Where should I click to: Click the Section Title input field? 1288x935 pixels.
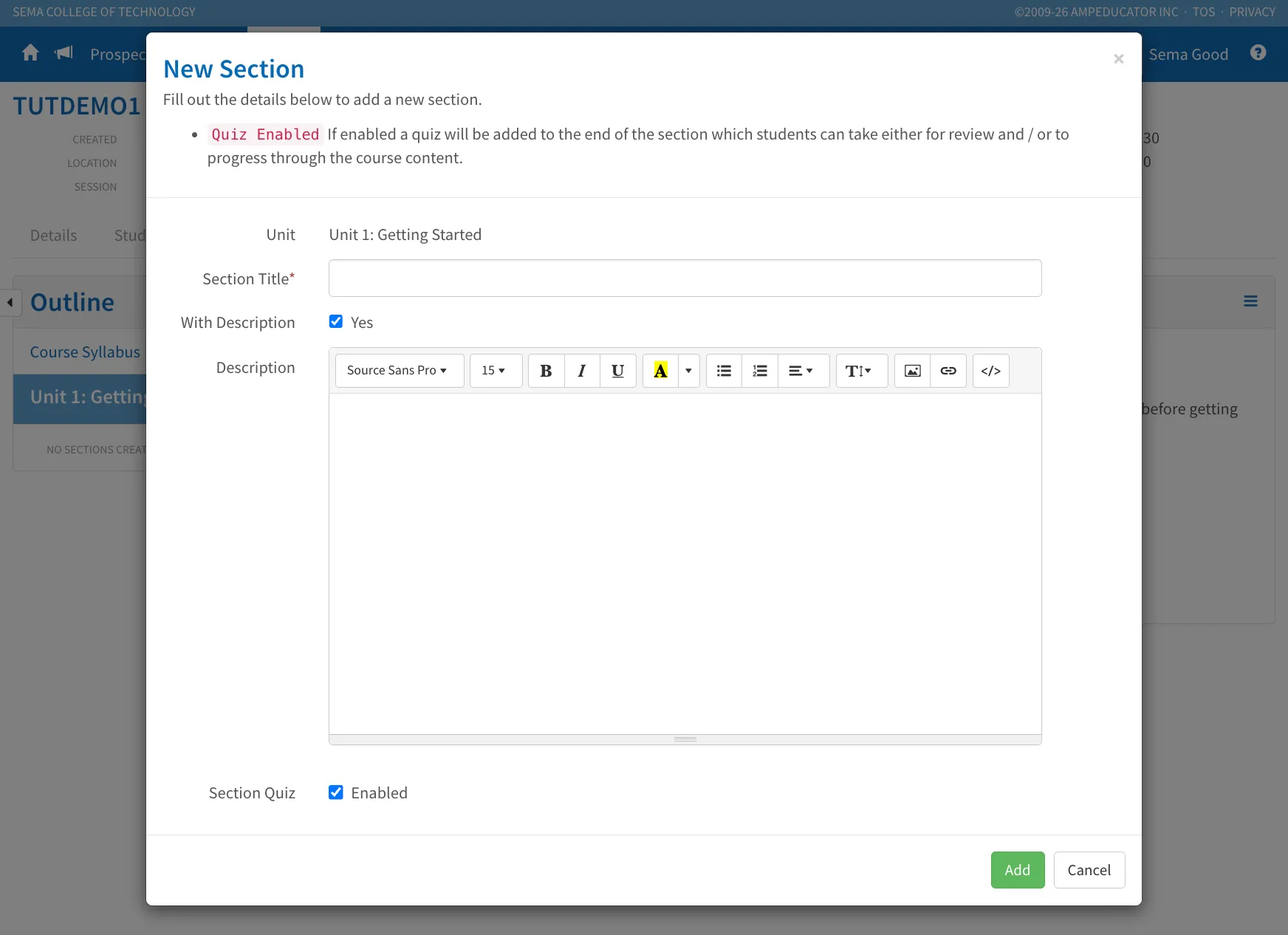tap(685, 278)
